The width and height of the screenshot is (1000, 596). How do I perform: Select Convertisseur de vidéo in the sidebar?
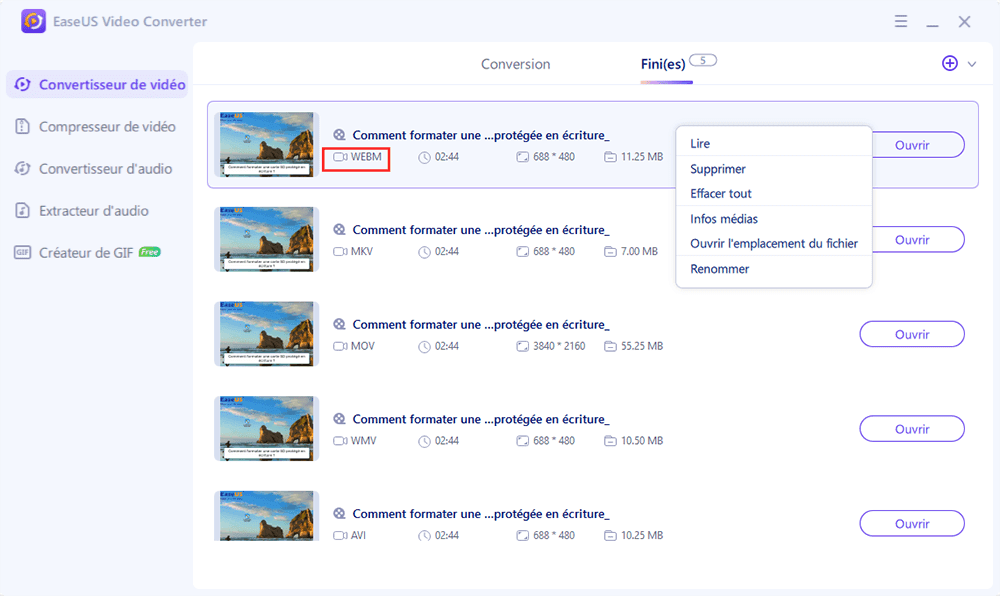pos(97,84)
